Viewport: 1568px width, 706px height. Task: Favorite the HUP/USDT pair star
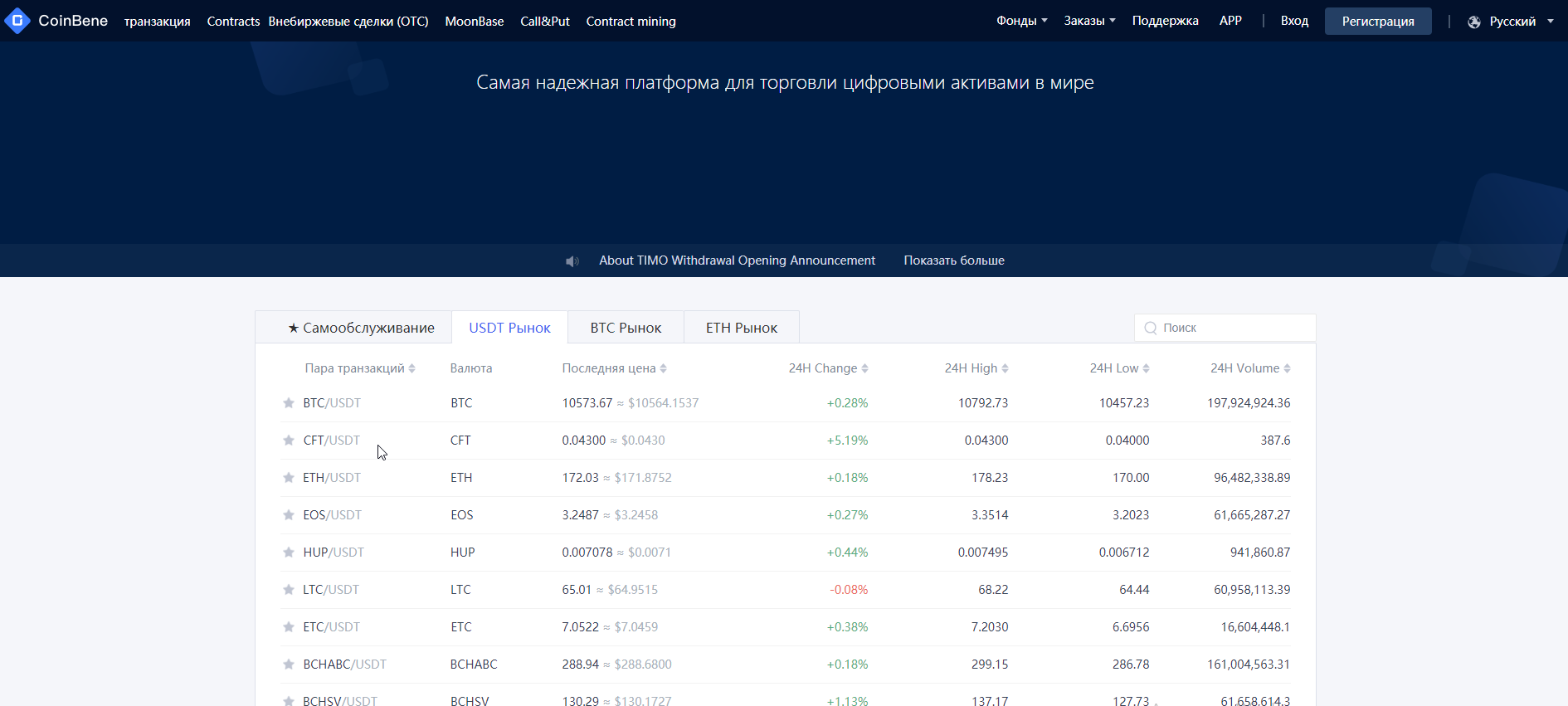(289, 553)
